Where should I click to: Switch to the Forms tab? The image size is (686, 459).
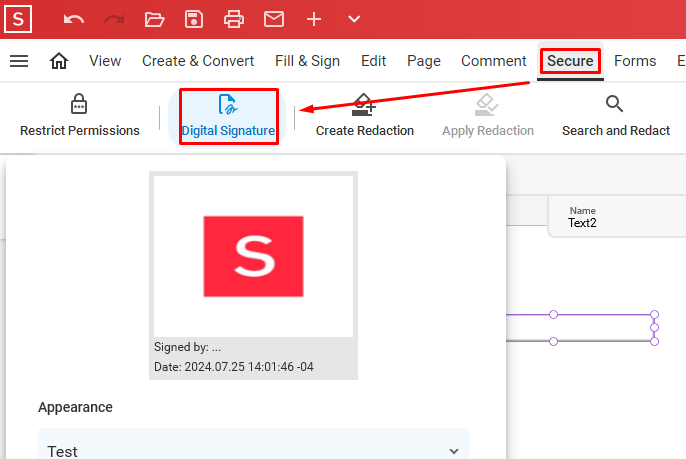[635, 61]
